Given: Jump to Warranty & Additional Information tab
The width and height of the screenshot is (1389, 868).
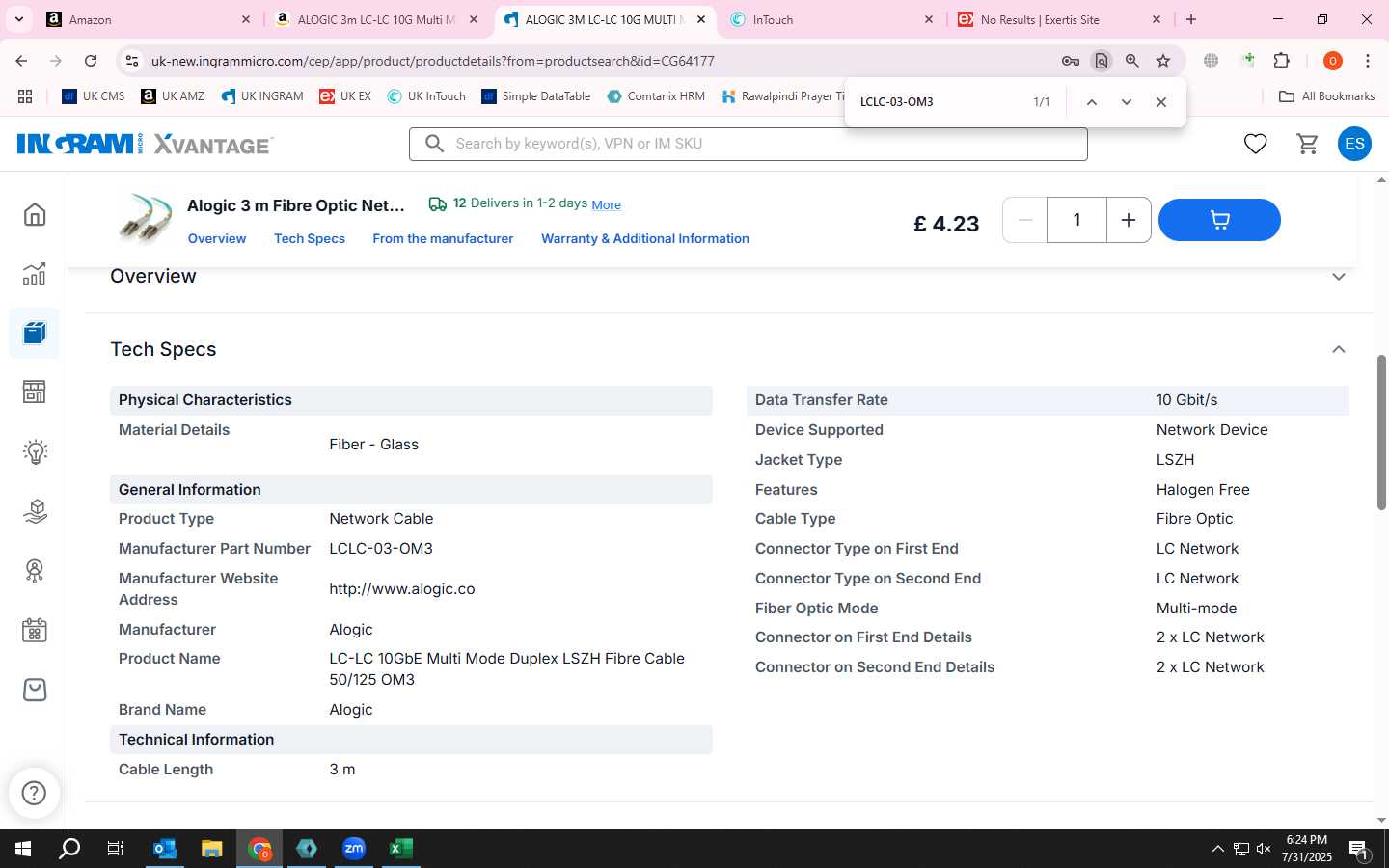Looking at the screenshot, I should pyautogui.click(x=645, y=238).
